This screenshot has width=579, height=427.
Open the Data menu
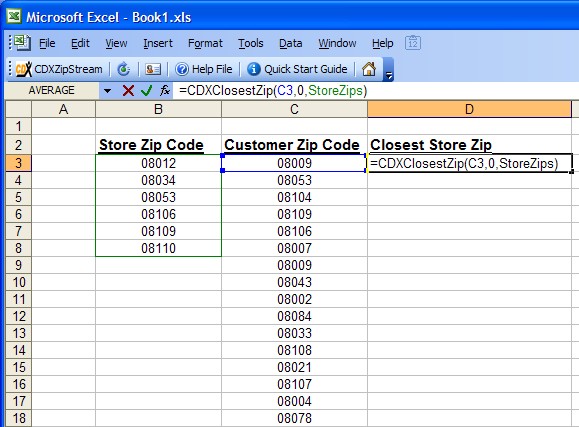[x=291, y=43]
